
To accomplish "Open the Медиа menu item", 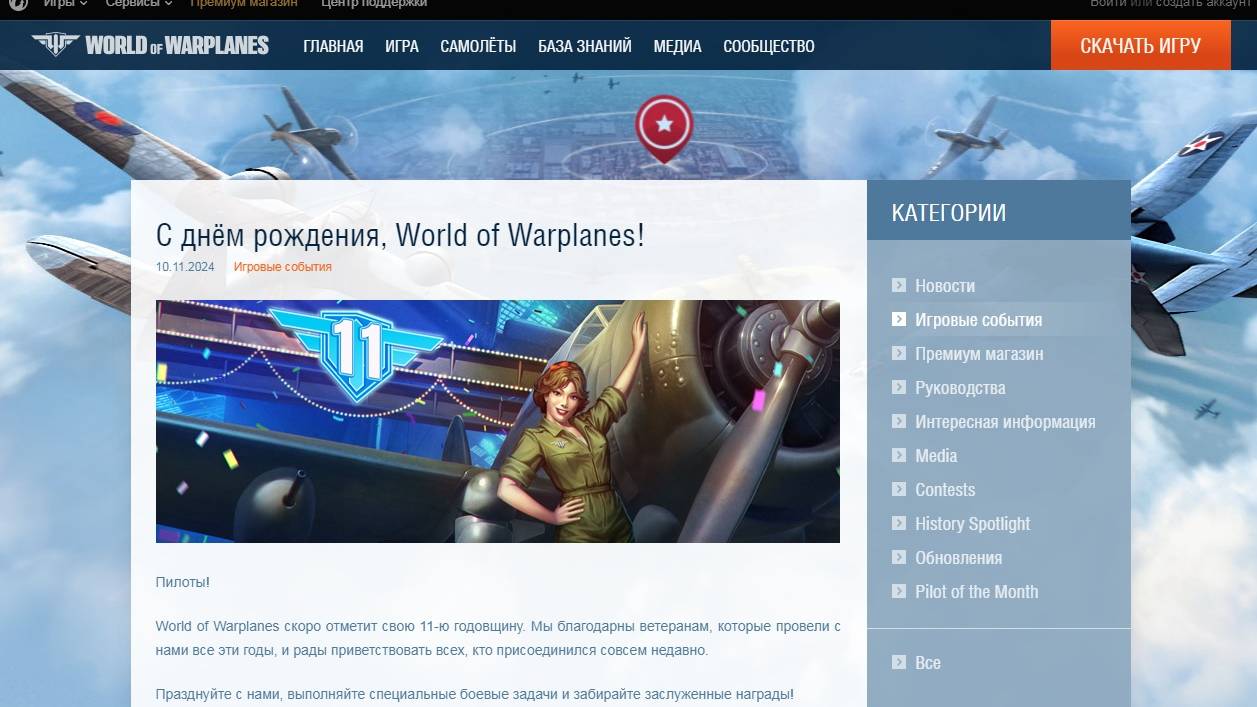I will click(x=678, y=46).
